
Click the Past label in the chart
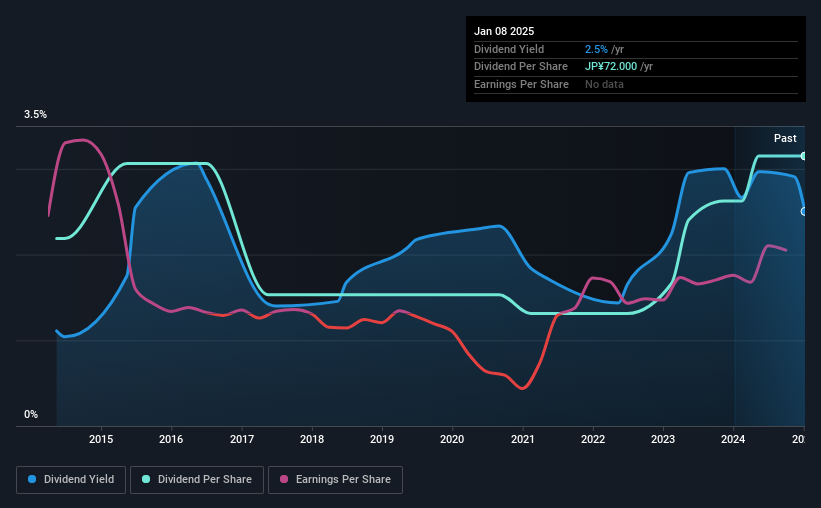coord(785,138)
